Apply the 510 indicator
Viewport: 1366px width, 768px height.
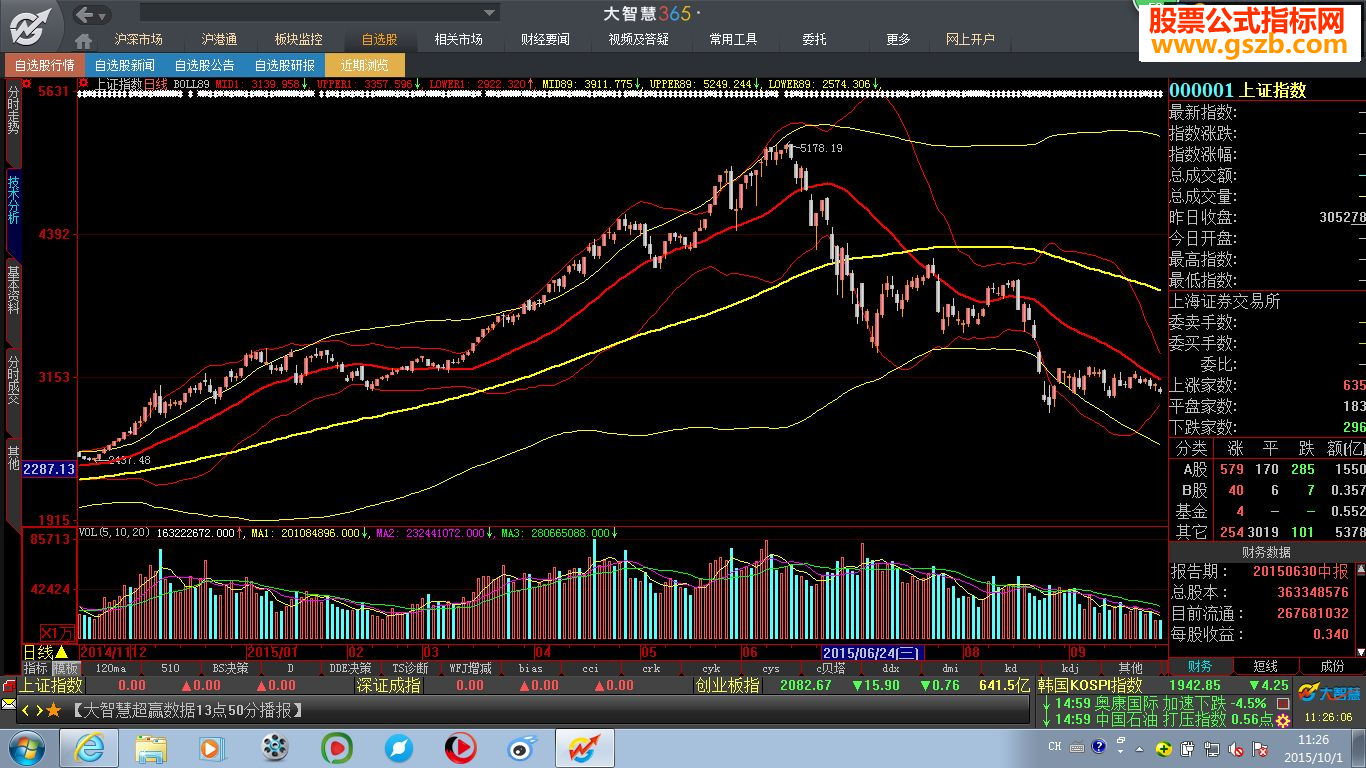pyautogui.click(x=171, y=668)
